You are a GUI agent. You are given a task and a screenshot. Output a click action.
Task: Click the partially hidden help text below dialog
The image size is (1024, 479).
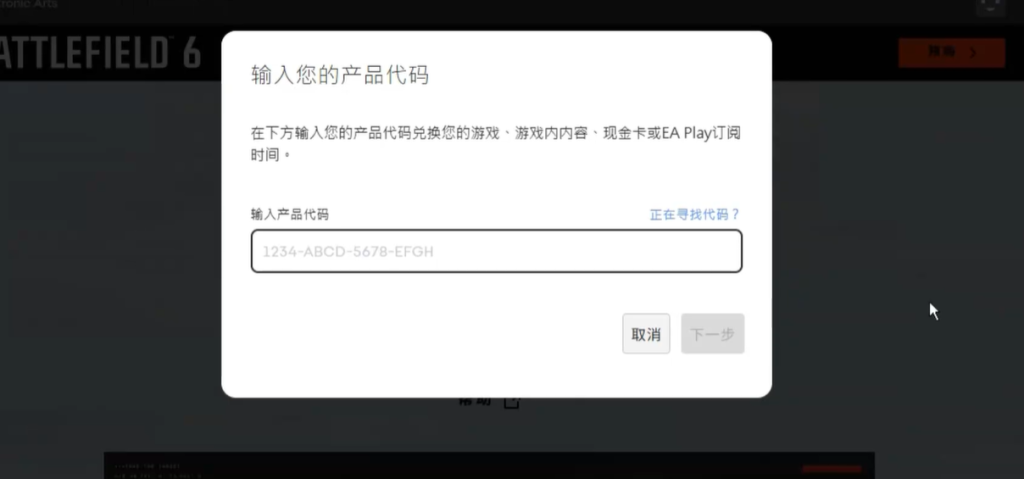click(475, 401)
